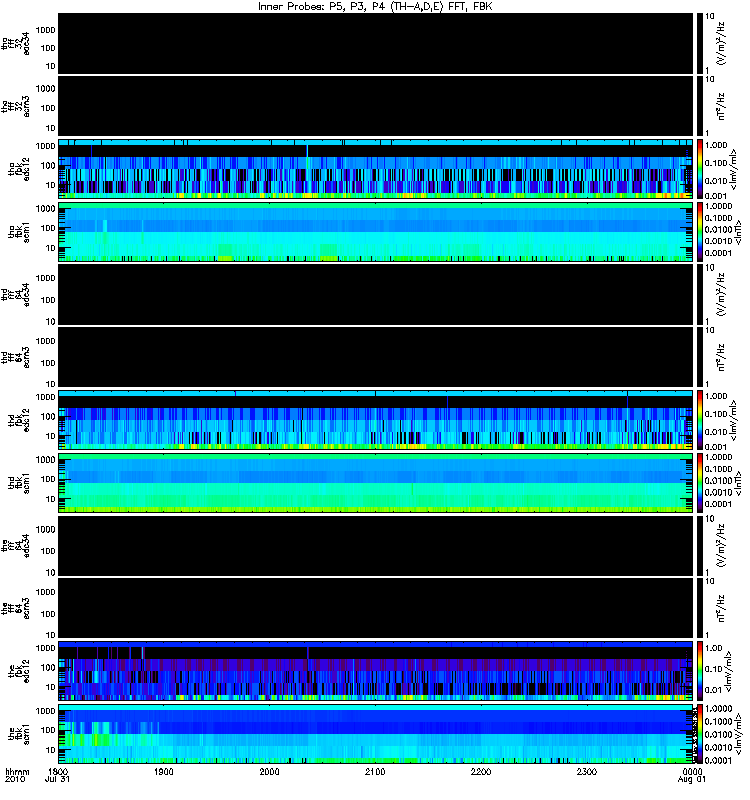750x800 pixels.
Task: Click the 'tha fff 32 scm3' panel label
Action: coord(16,106)
